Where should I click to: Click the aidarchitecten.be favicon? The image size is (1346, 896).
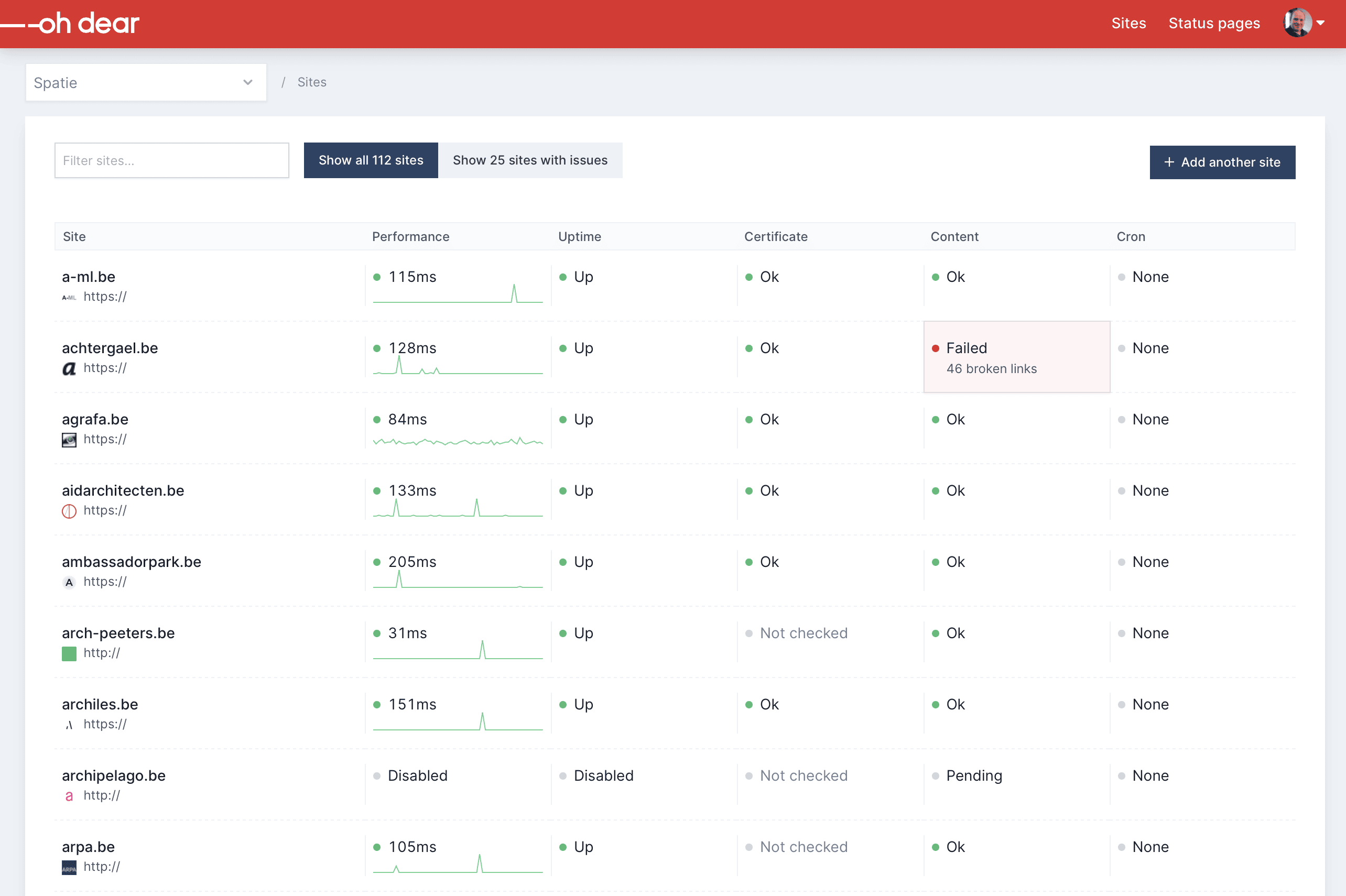[69, 511]
